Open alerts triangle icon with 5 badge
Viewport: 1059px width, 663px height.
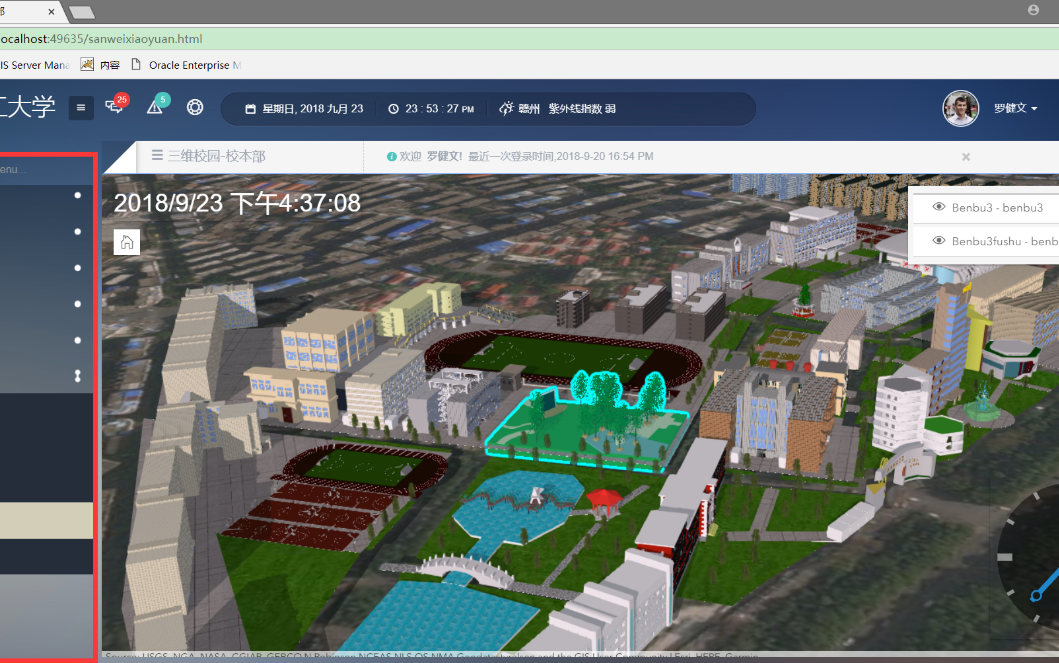157,105
